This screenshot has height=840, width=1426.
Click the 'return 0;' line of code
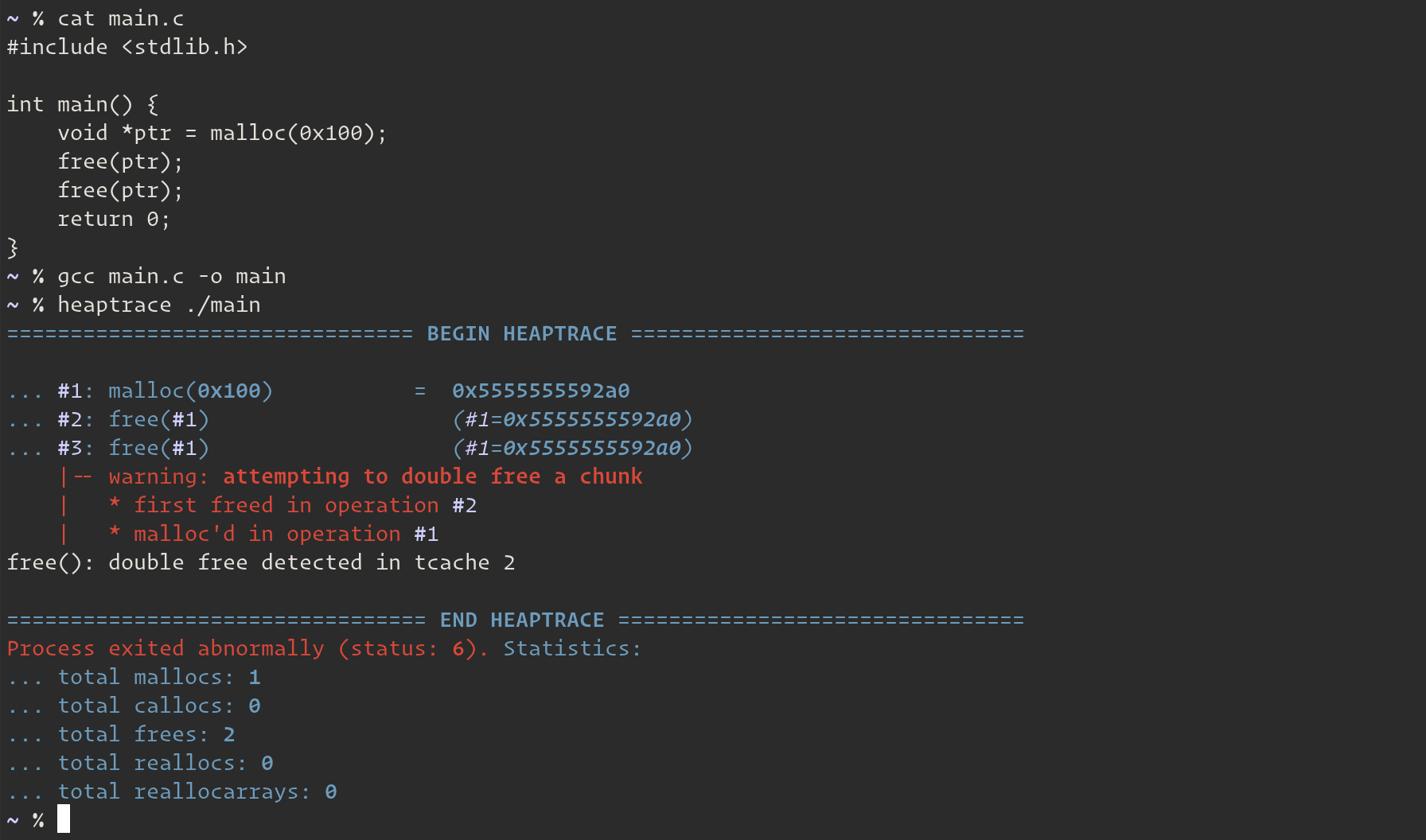coord(114,219)
